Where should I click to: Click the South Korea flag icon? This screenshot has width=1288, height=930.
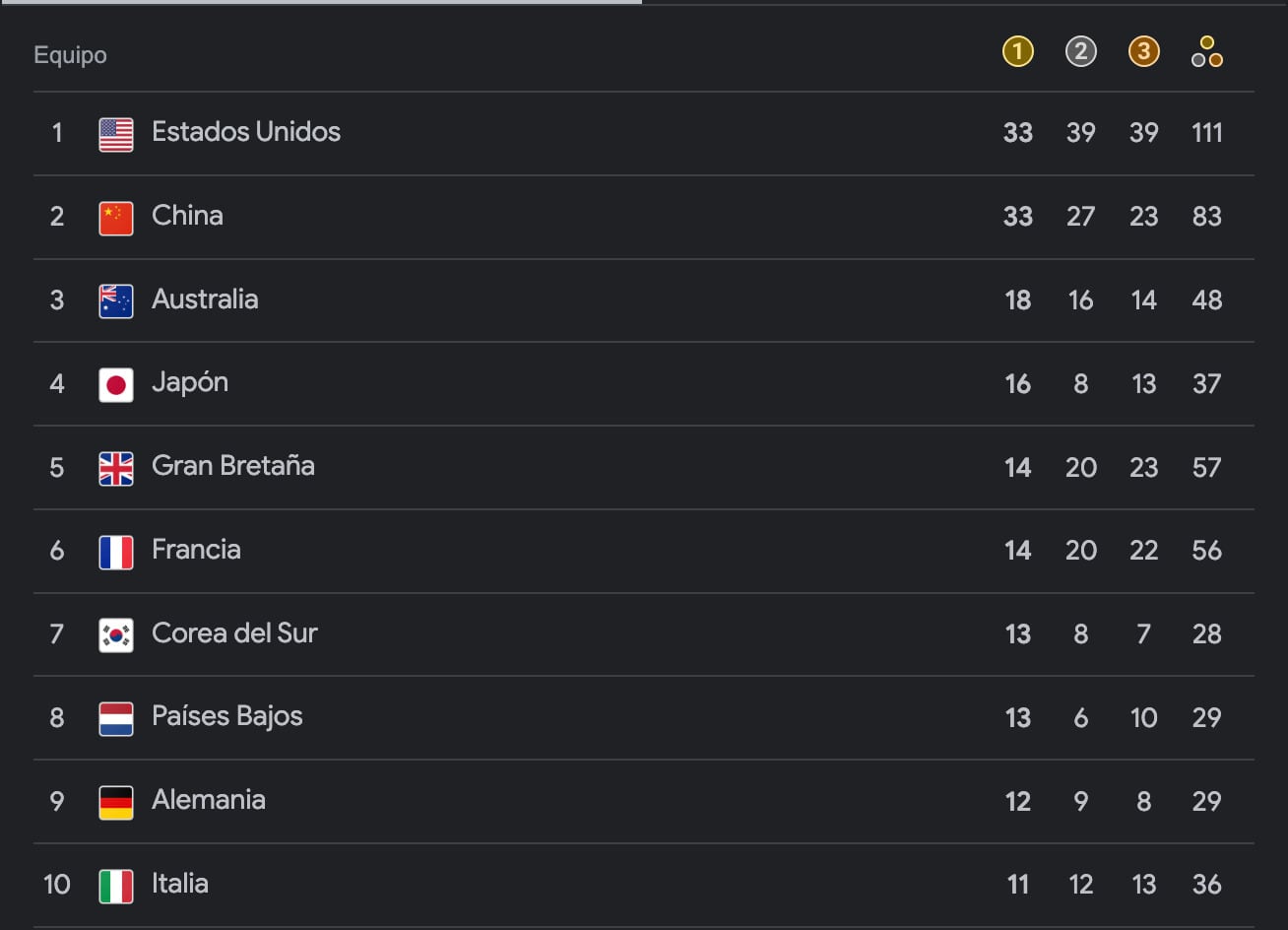click(116, 635)
